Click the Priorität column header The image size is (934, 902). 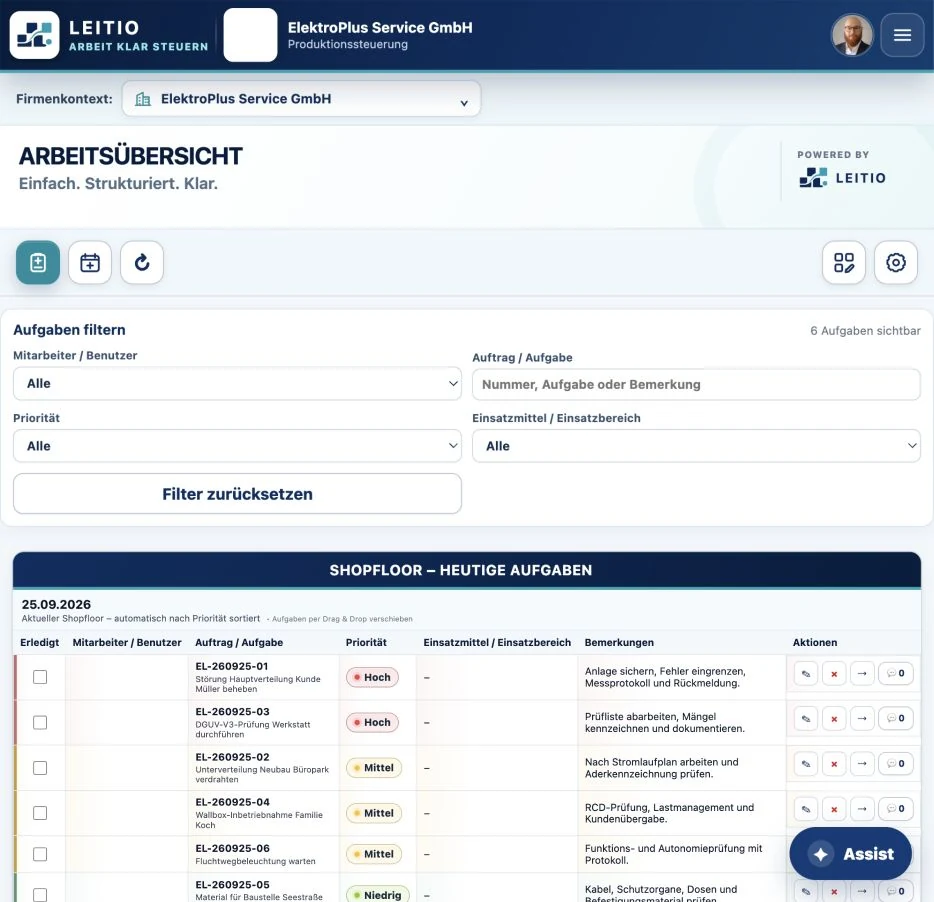pos(366,642)
